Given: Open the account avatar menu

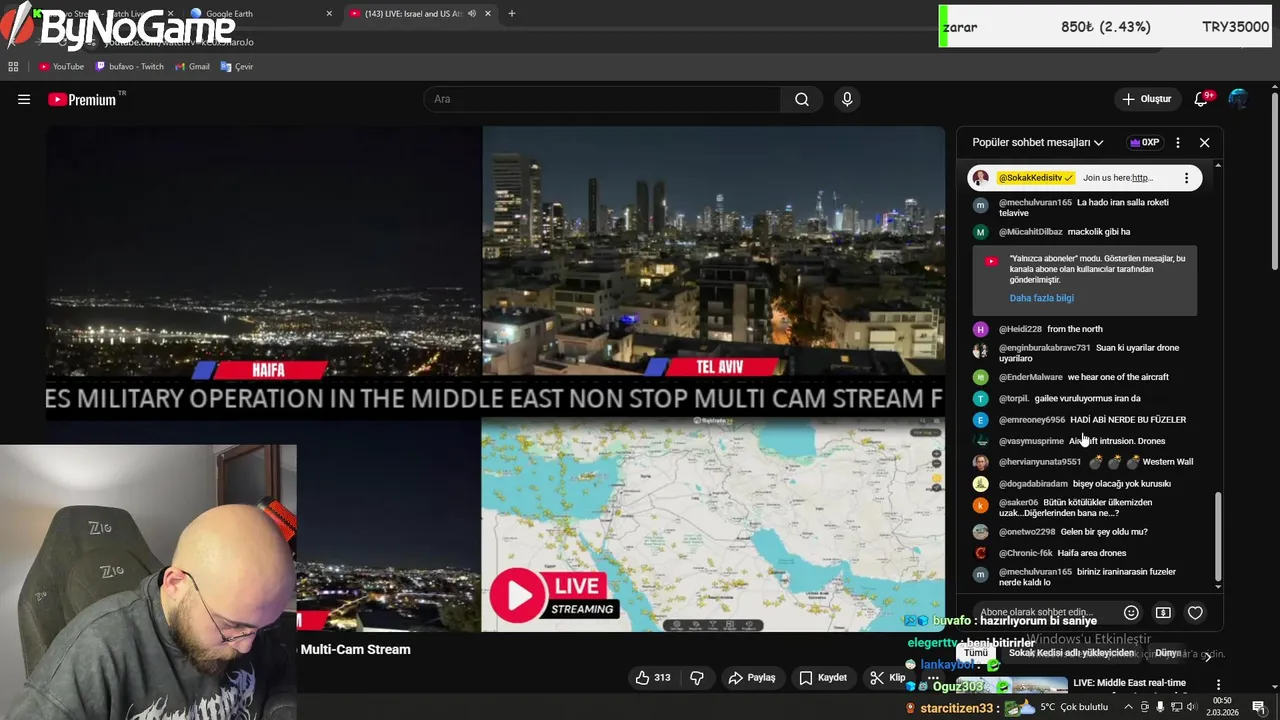Looking at the screenshot, I should pyautogui.click(x=1238, y=99).
